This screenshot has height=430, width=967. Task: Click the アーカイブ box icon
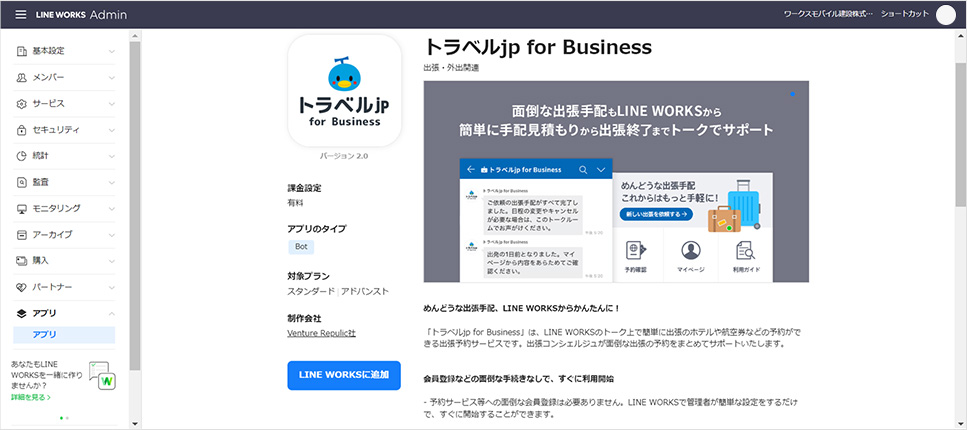click(x=22, y=235)
